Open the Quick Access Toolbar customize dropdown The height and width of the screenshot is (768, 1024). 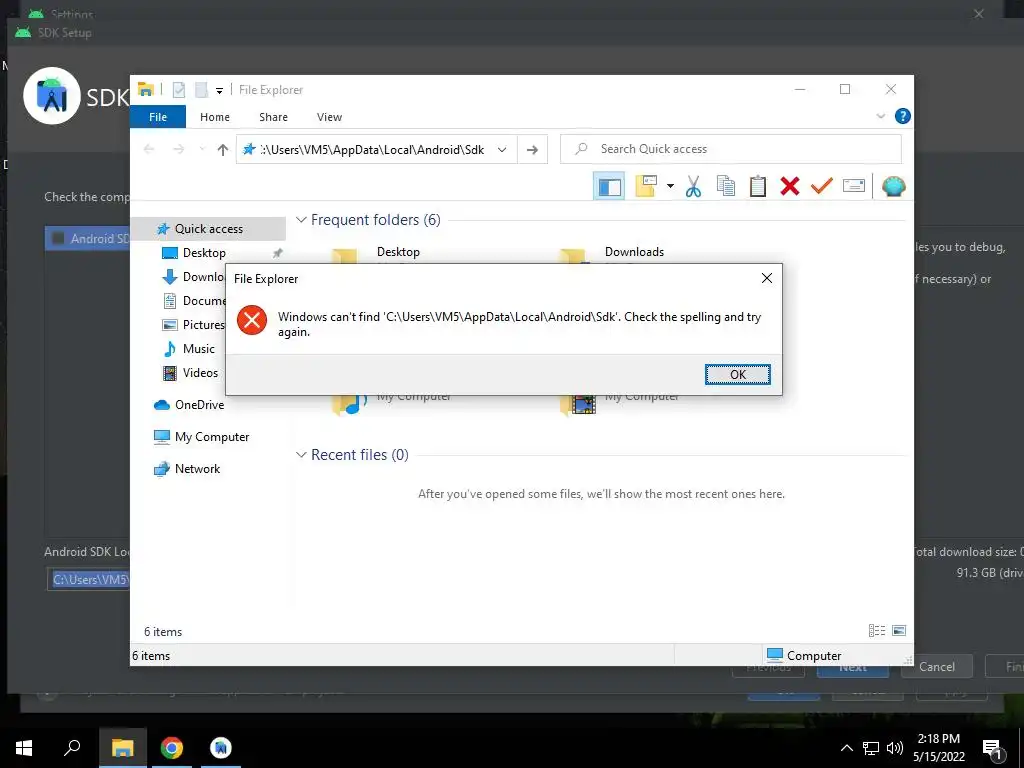click(219, 90)
